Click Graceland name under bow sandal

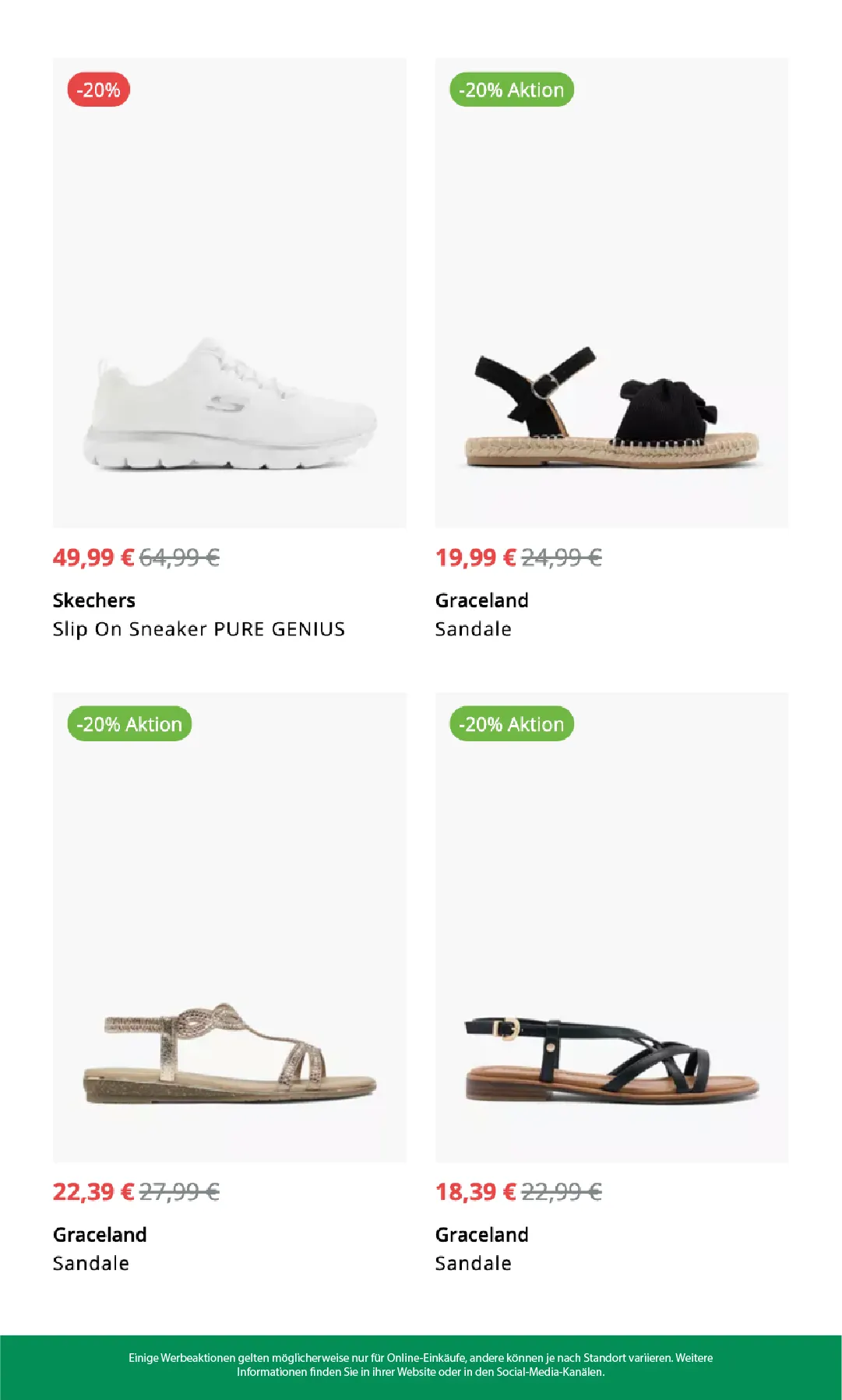[482, 600]
